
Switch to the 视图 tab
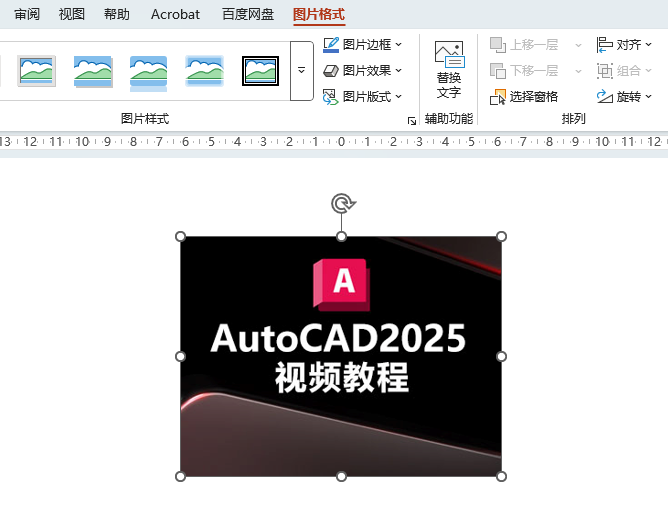pyautogui.click(x=72, y=14)
